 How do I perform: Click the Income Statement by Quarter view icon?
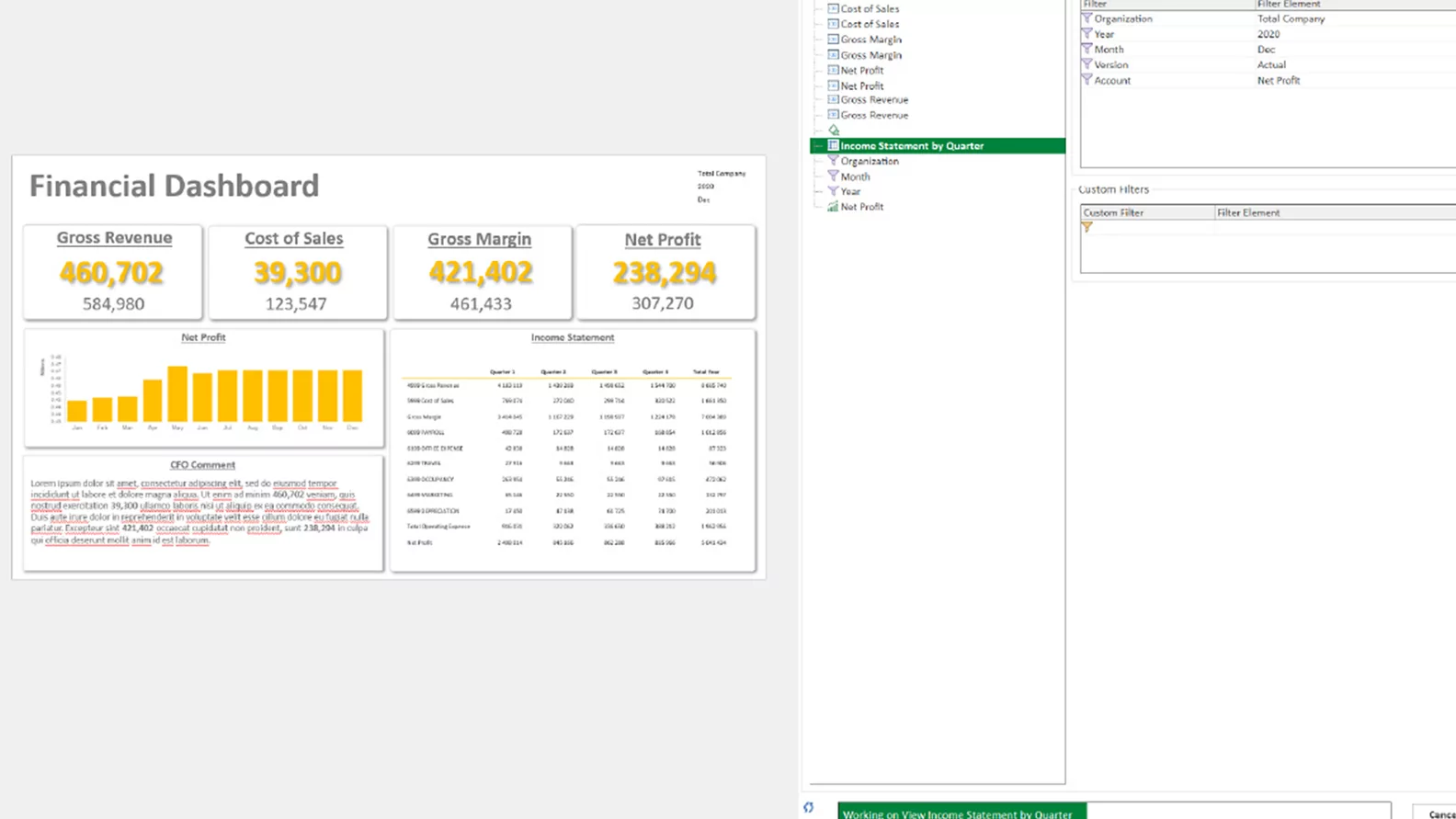tap(833, 145)
